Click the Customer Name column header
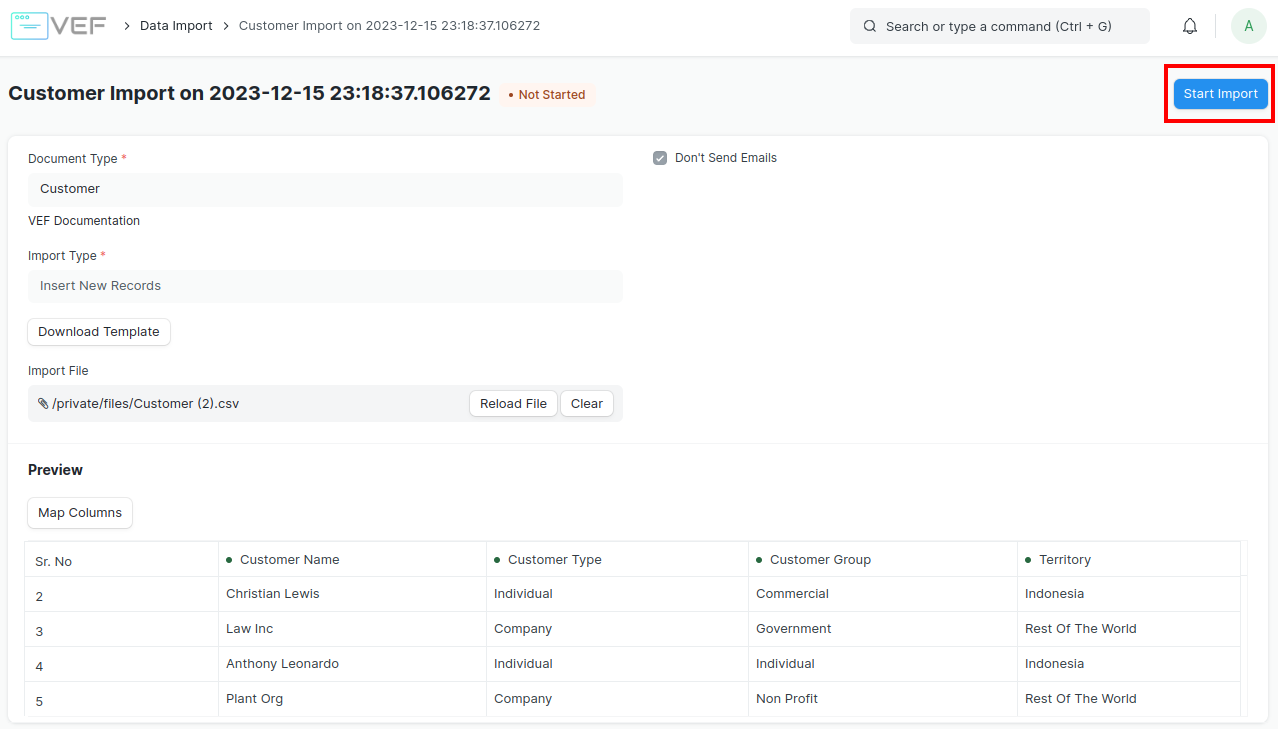This screenshot has height=729, width=1278. click(x=352, y=560)
